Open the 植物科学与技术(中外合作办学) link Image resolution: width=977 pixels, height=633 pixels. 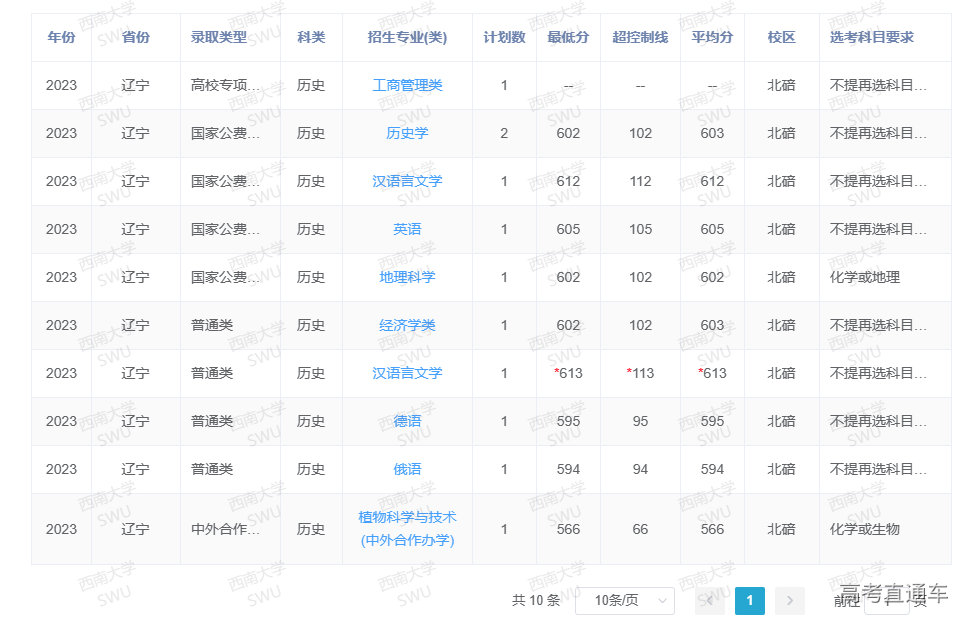407,529
